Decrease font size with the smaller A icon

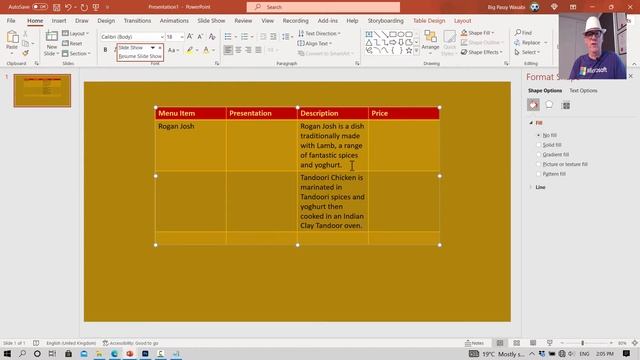(x=200, y=37)
